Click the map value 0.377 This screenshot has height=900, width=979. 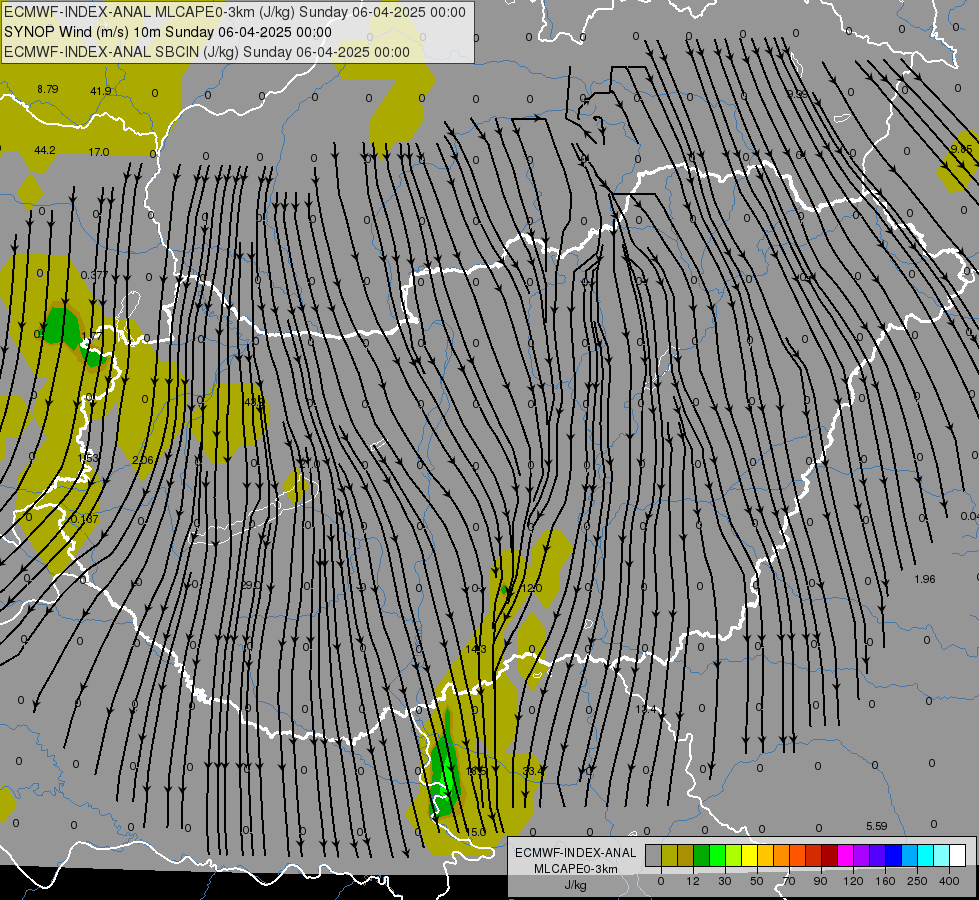point(94,275)
